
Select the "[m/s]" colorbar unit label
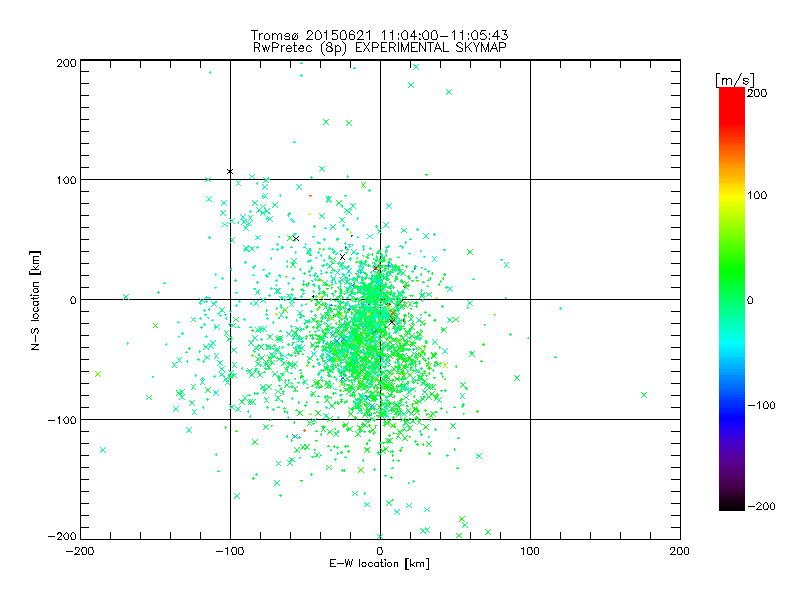point(735,80)
